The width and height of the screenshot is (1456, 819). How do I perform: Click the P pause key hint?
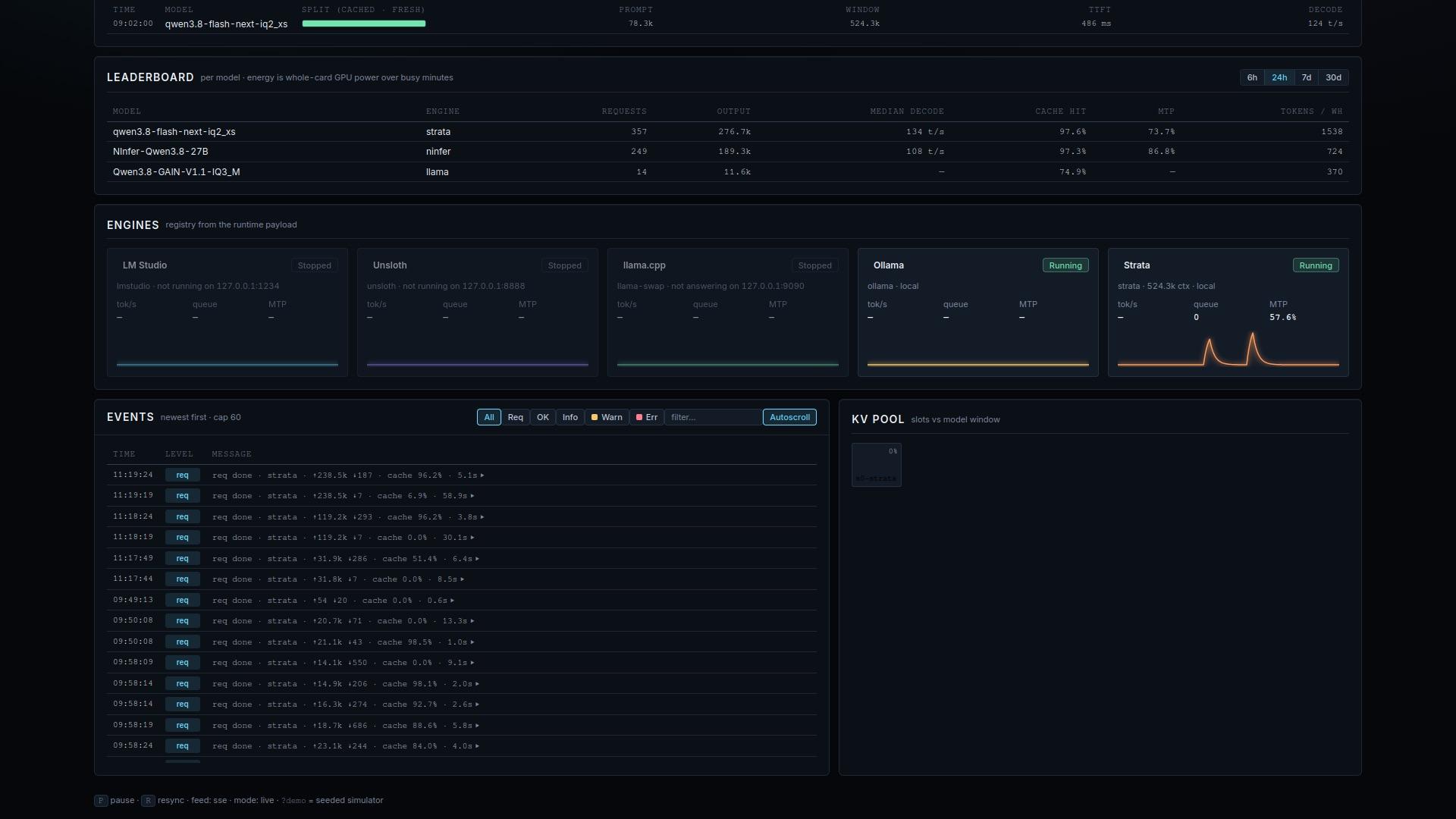pyautogui.click(x=101, y=801)
